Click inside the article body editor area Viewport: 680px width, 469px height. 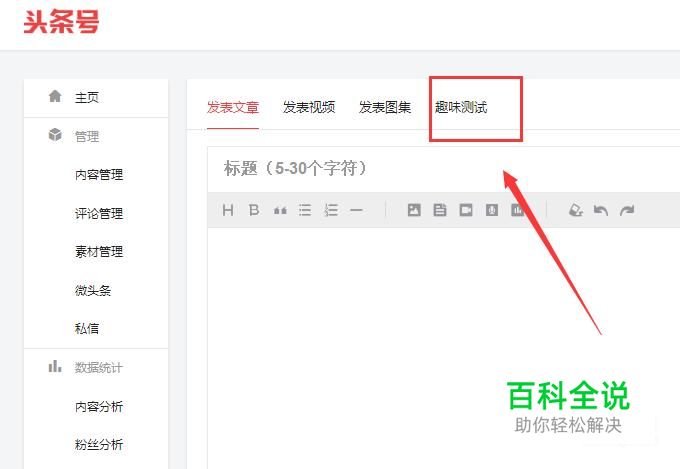[x=444, y=347]
